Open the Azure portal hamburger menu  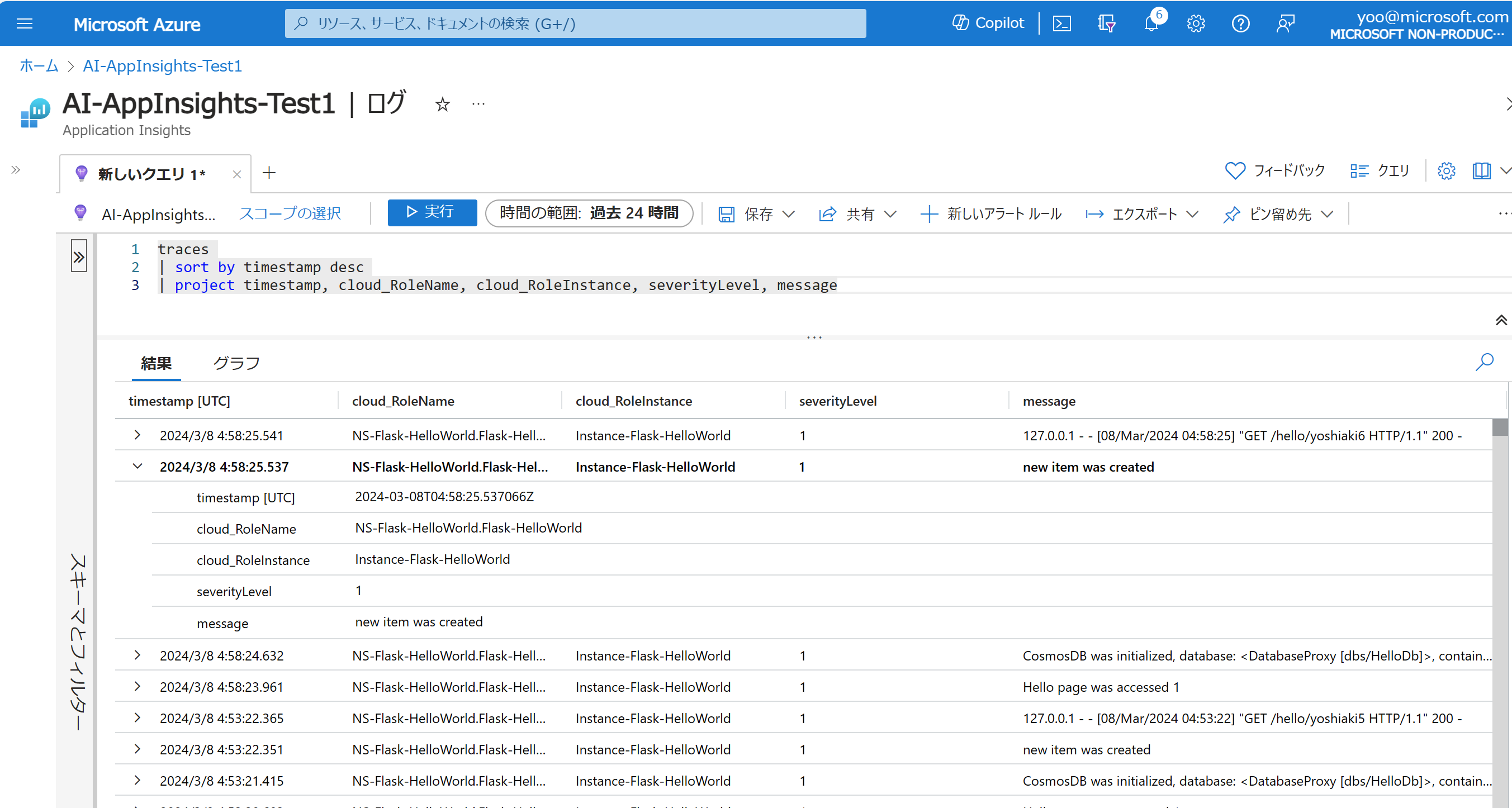tap(25, 23)
